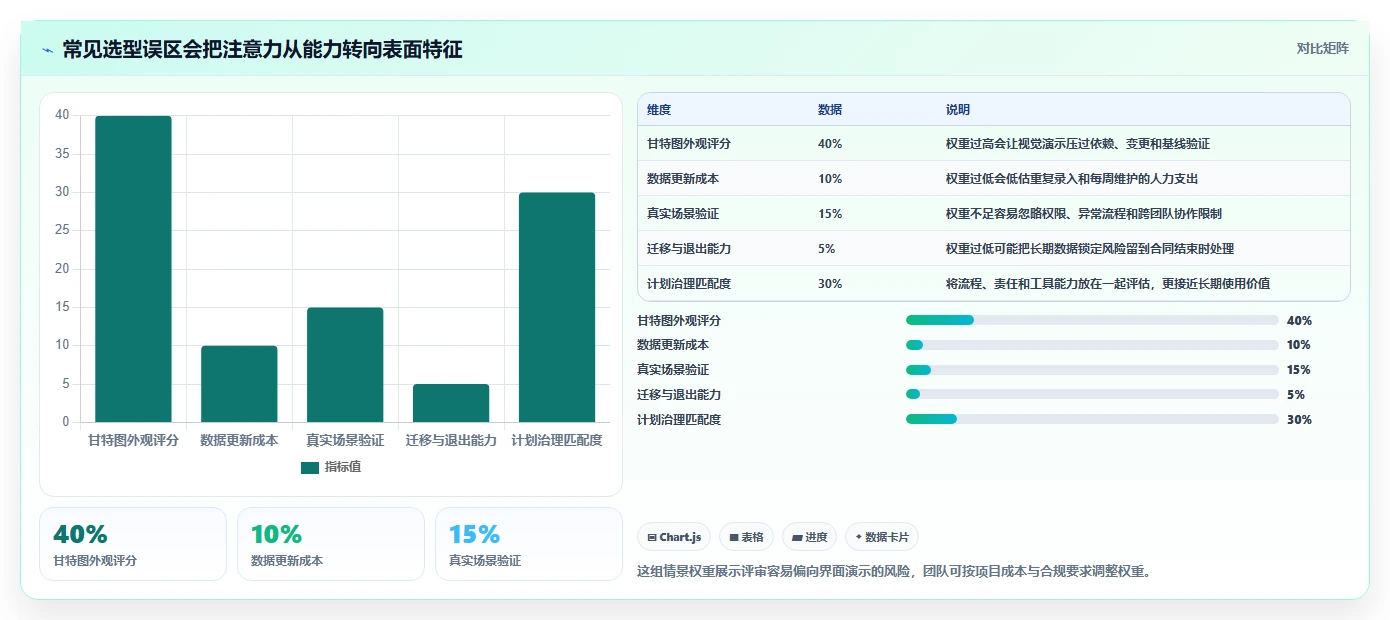Click the 真实场景验证 bar in chart

pyautogui.click(x=345, y=365)
